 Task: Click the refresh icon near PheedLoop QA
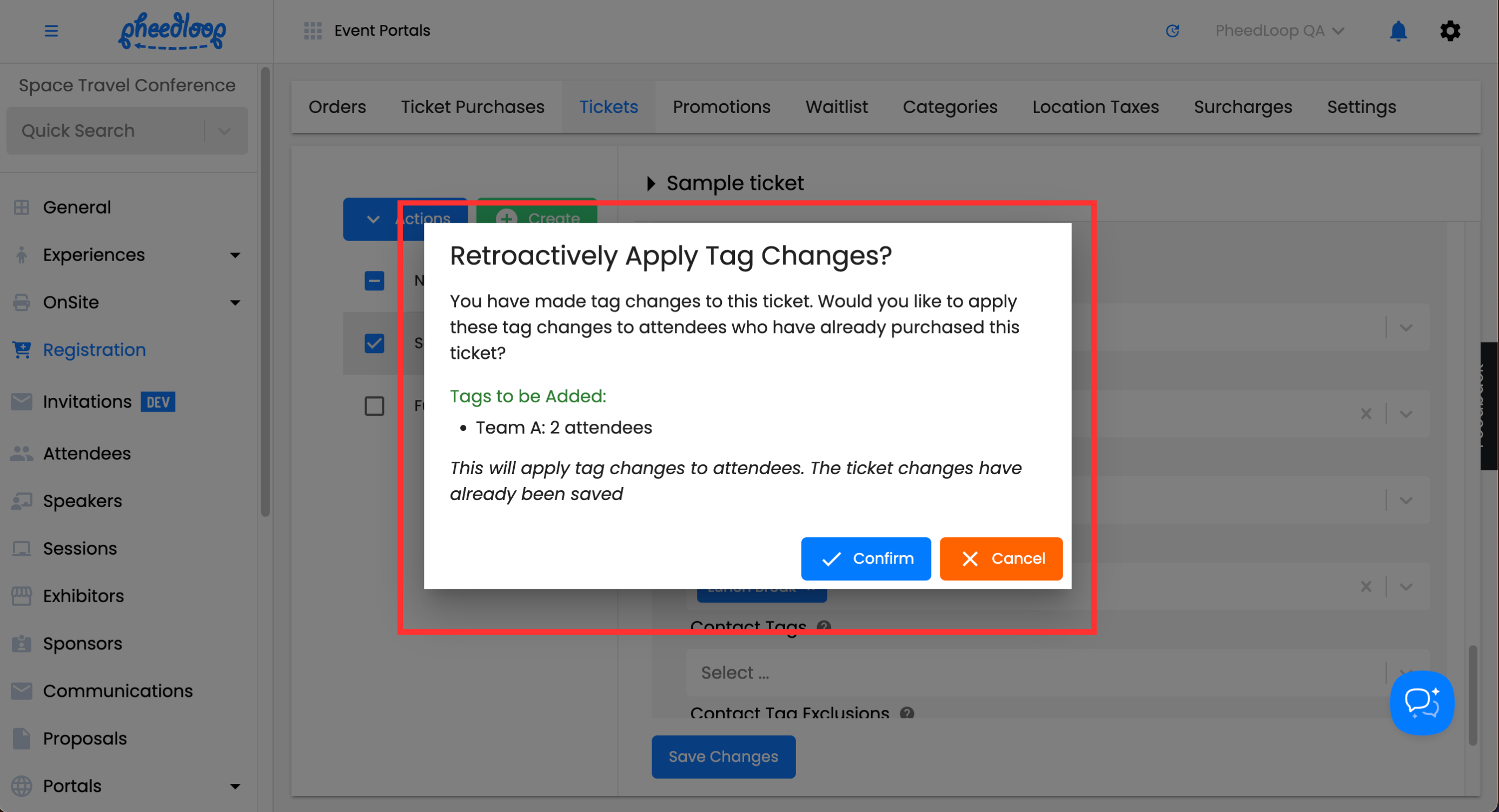point(1172,31)
